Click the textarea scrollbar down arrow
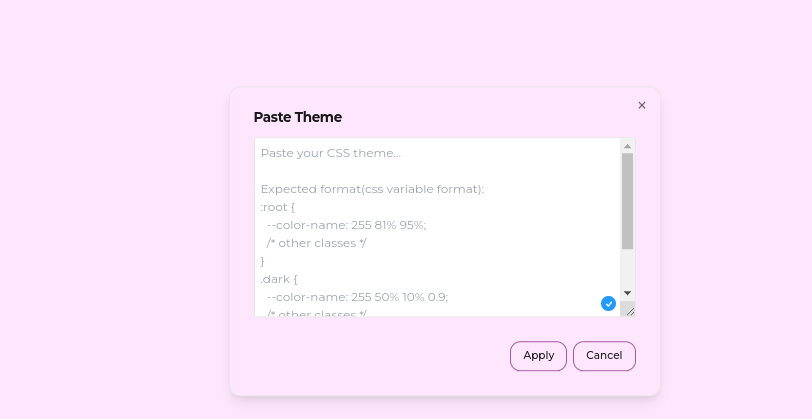812x419 pixels. click(x=628, y=293)
